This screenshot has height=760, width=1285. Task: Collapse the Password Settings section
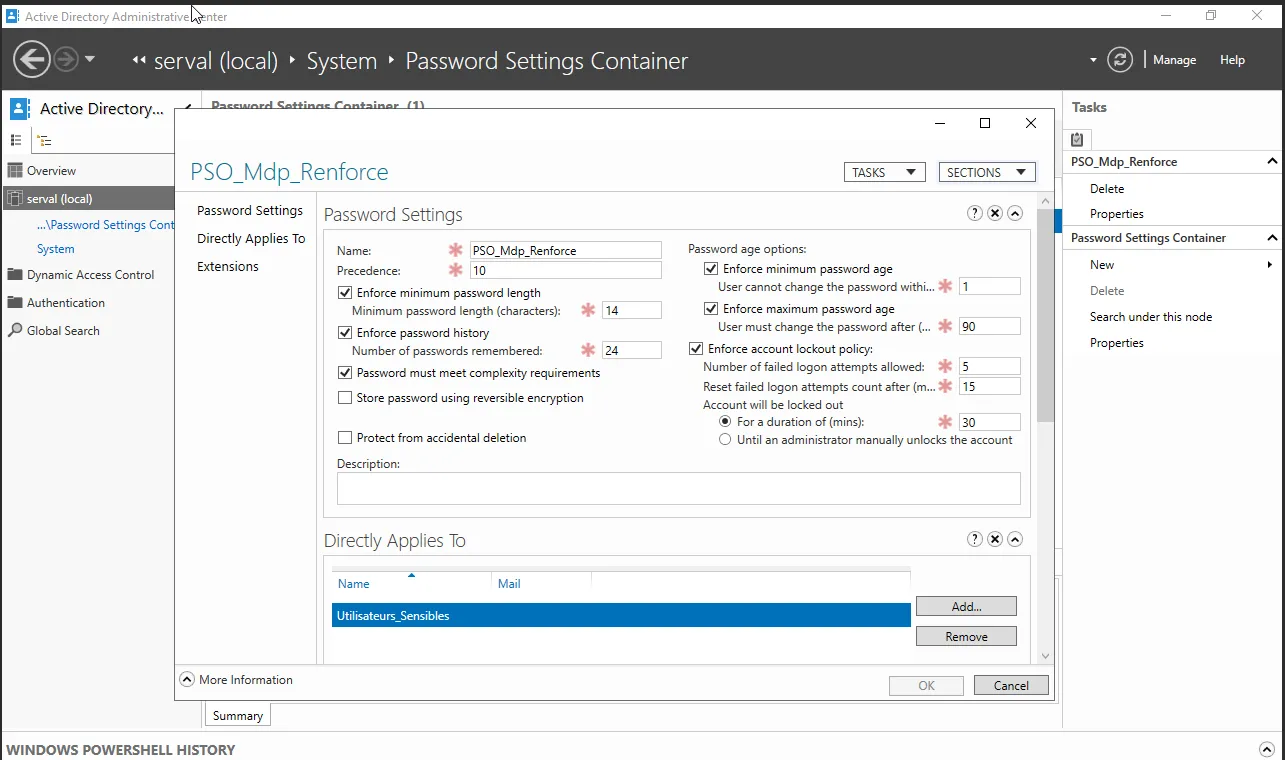click(1015, 213)
